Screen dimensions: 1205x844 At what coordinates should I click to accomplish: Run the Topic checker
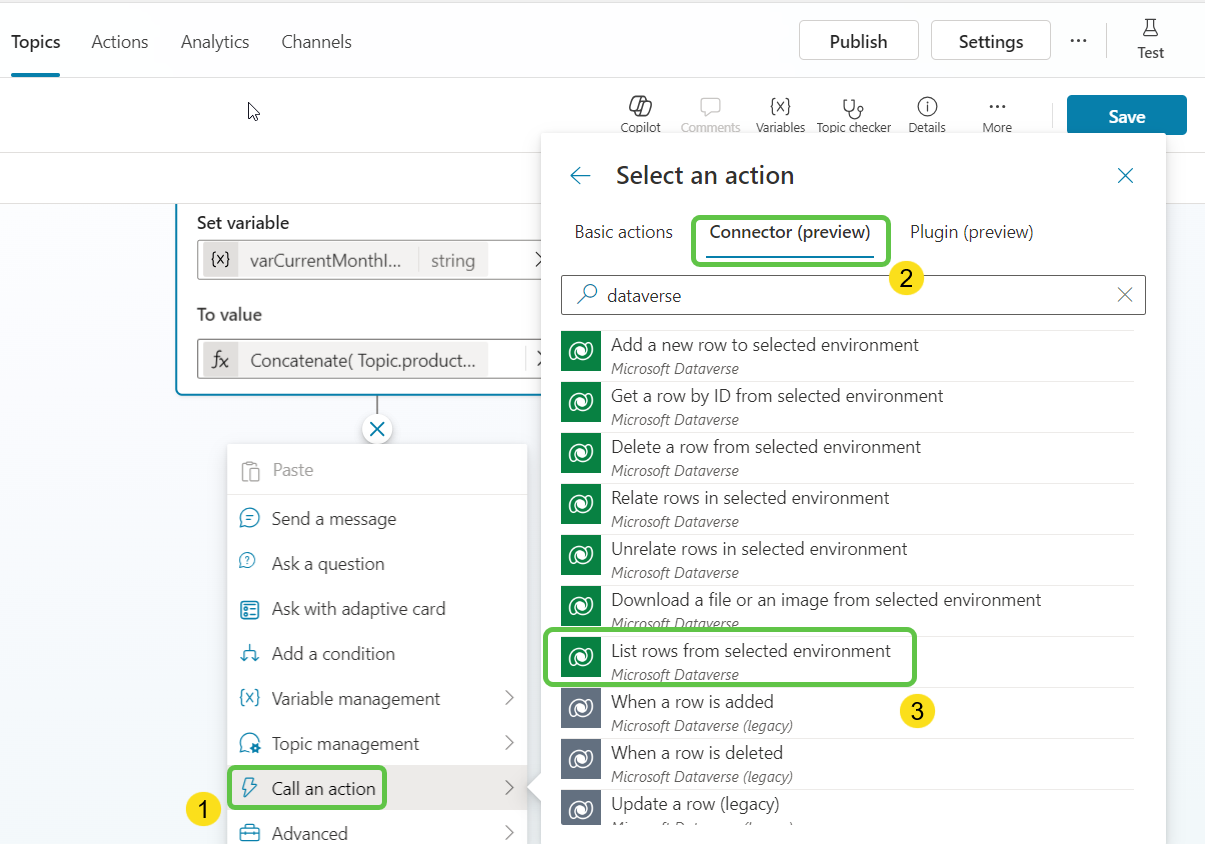[x=853, y=113]
